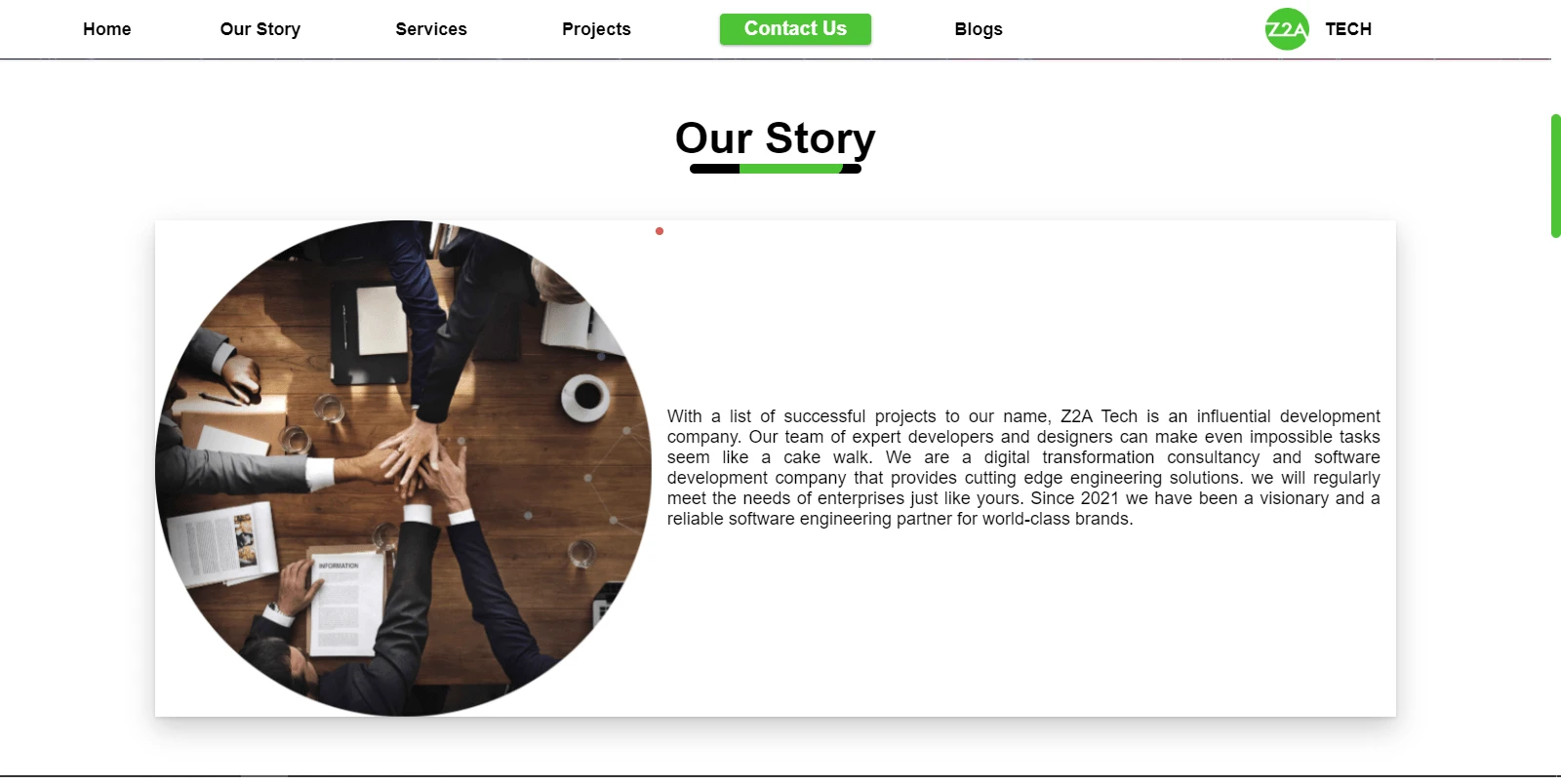Click the company description paragraph text
The height and width of the screenshot is (784, 1561).
pos(1023,468)
